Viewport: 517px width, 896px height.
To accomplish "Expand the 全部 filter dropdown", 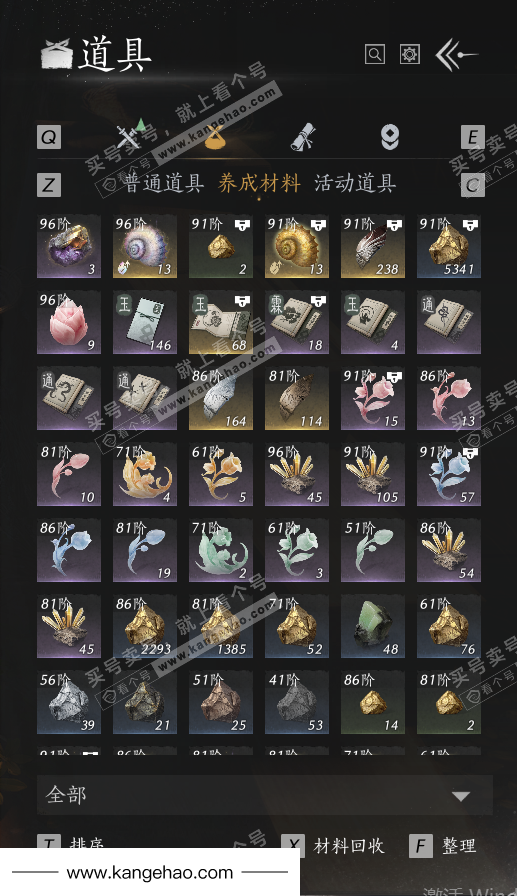I will click(264, 795).
